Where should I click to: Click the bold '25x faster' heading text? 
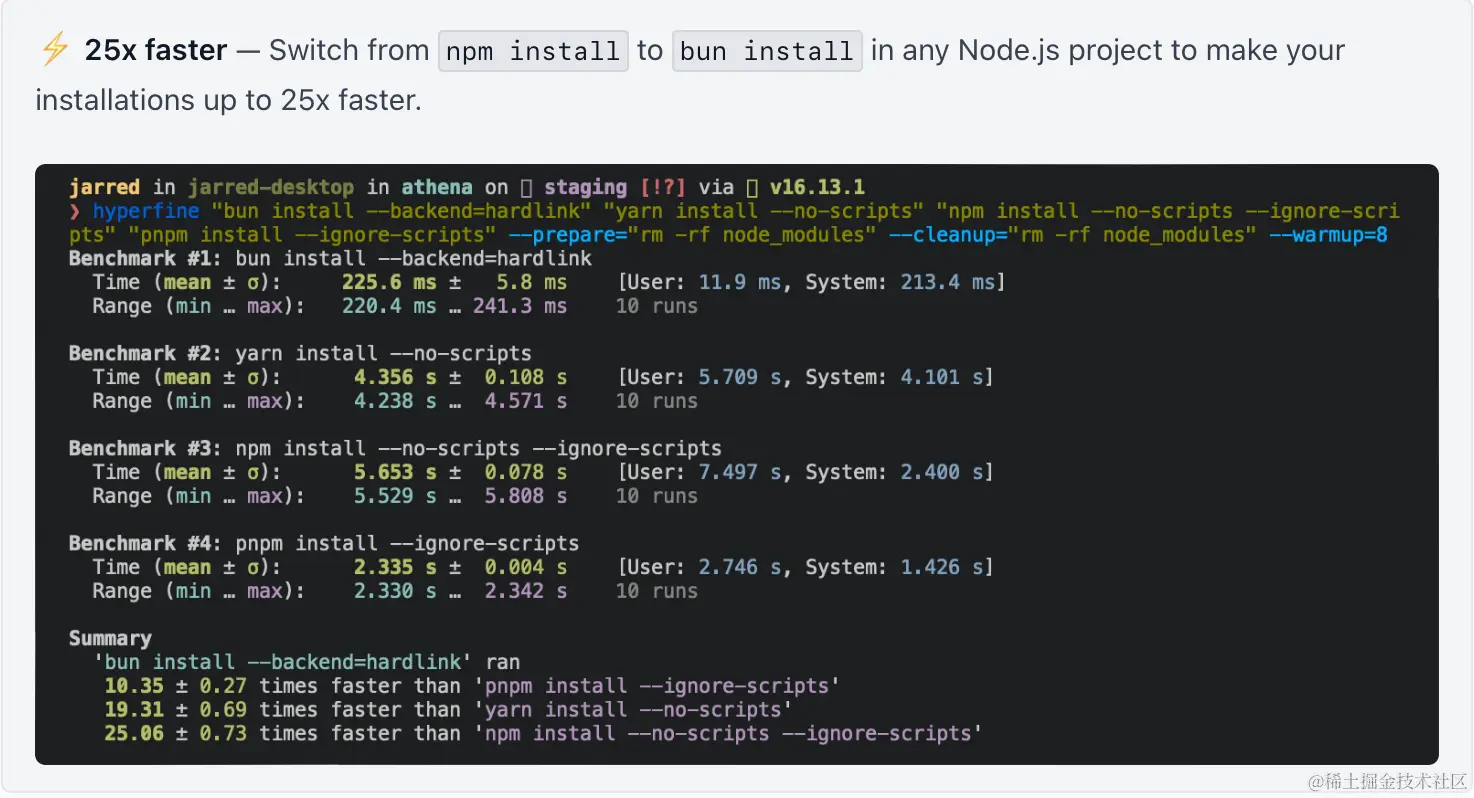point(156,50)
